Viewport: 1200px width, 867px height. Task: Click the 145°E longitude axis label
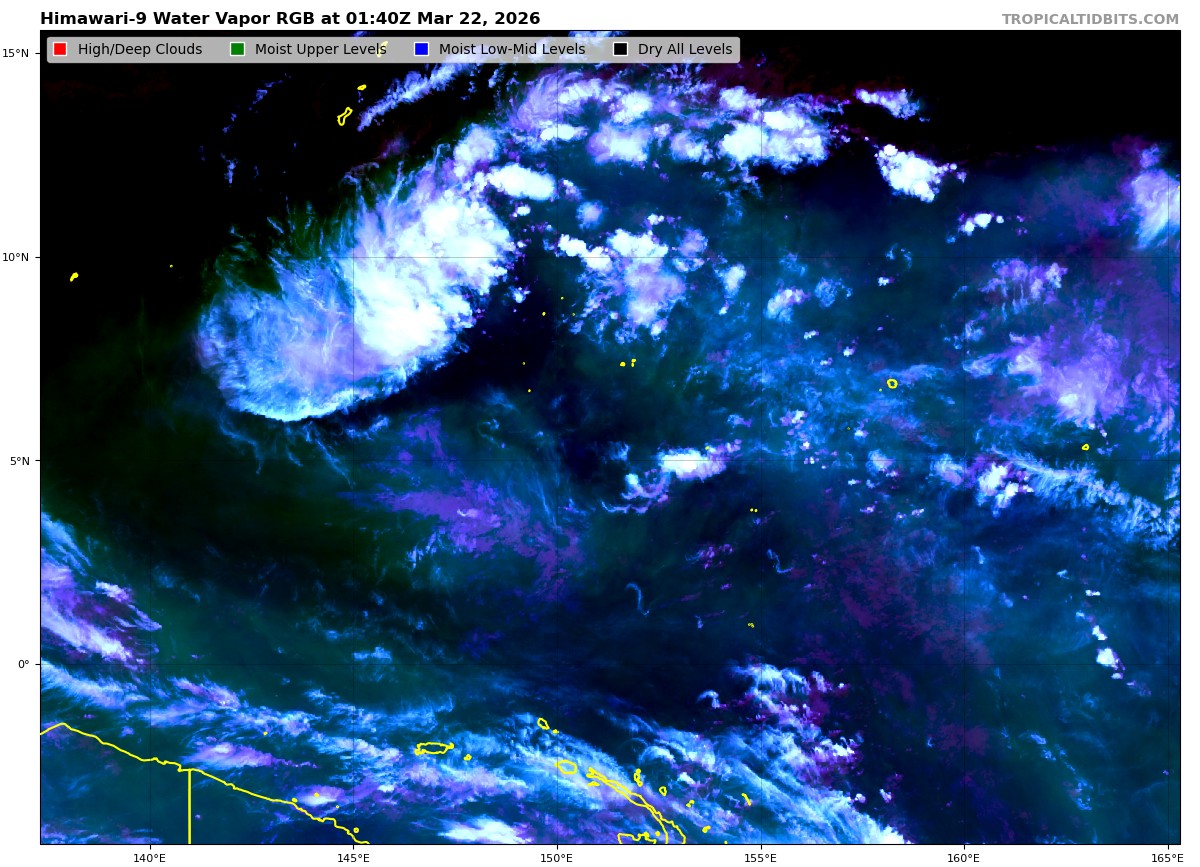pos(353,857)
